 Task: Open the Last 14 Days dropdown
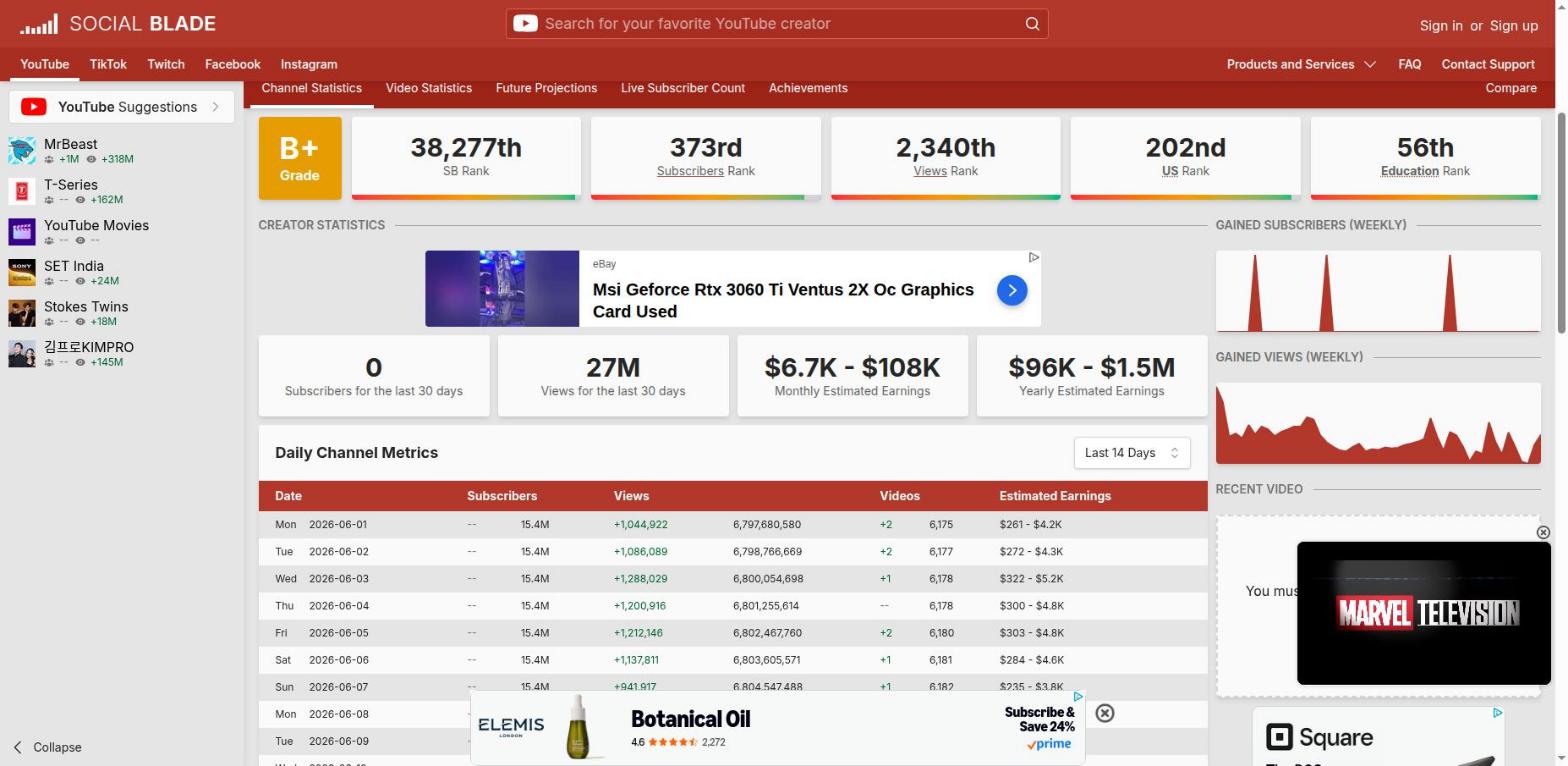(1132, 453)
